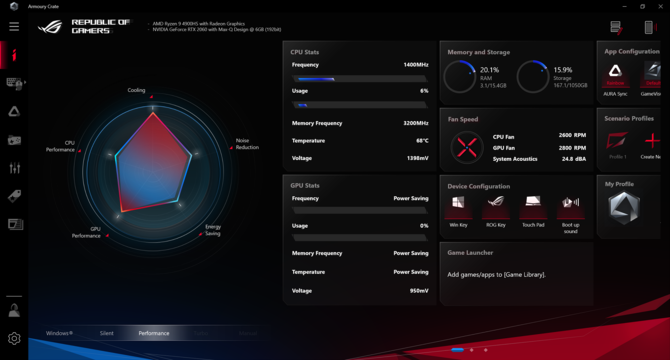This screenshot has height=360, width=670.
Task: Click the Cooling radar label
Action: click(136, 90)
